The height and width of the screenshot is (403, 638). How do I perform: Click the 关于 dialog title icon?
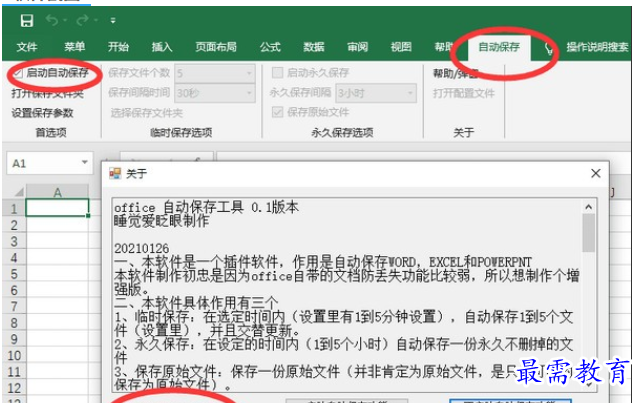pyautogui.click(x=115, y=173)
